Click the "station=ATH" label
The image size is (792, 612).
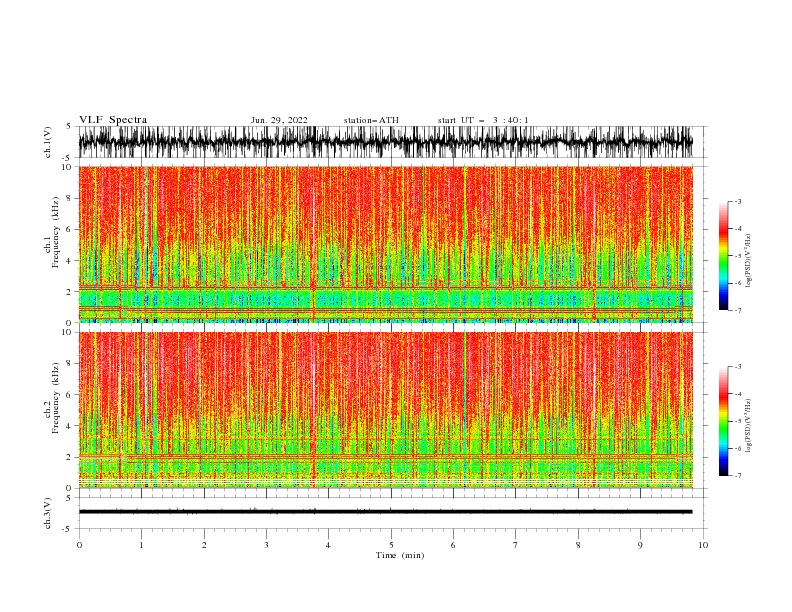point(371,120)
